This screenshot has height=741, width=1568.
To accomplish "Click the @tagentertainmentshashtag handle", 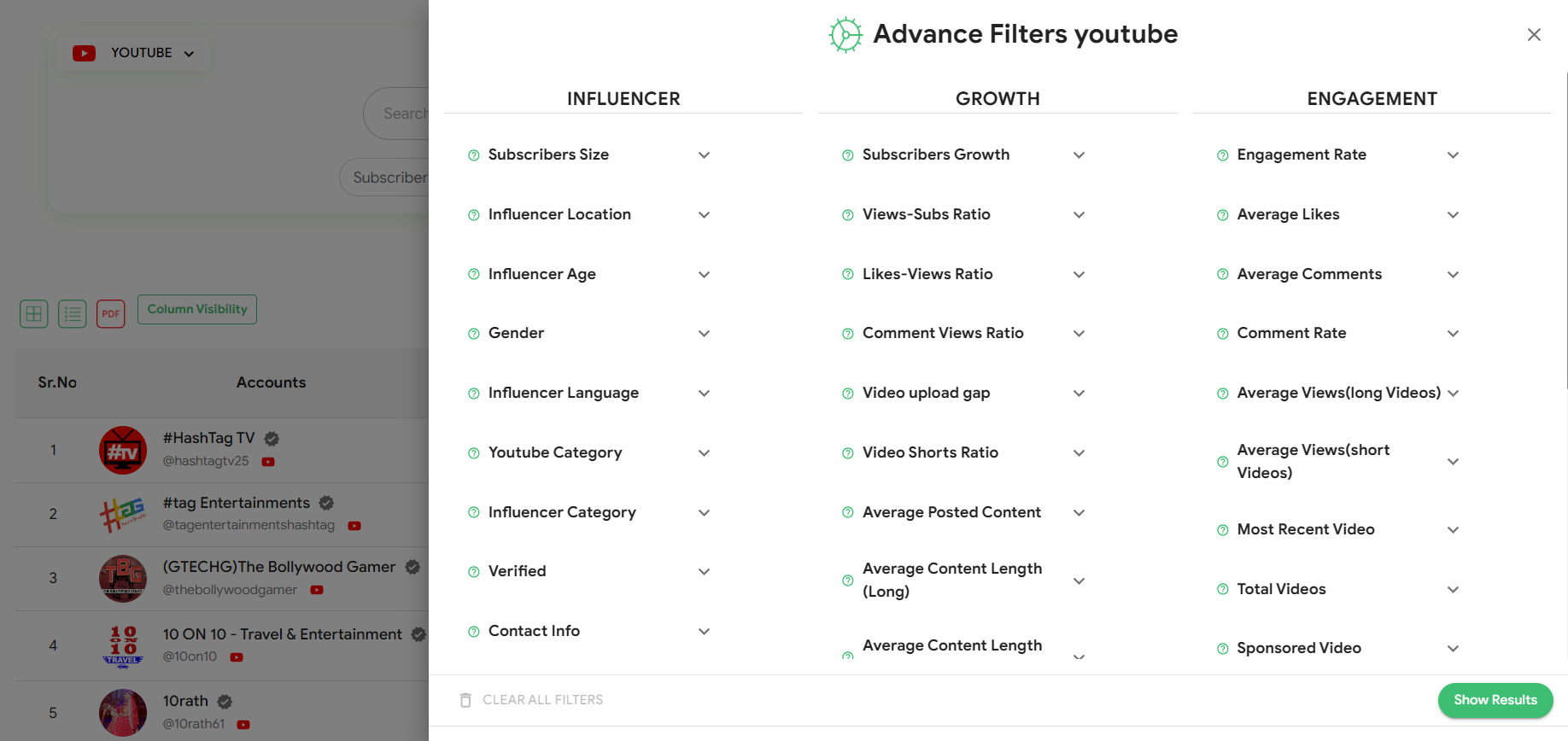I will (x=249, y=525).
